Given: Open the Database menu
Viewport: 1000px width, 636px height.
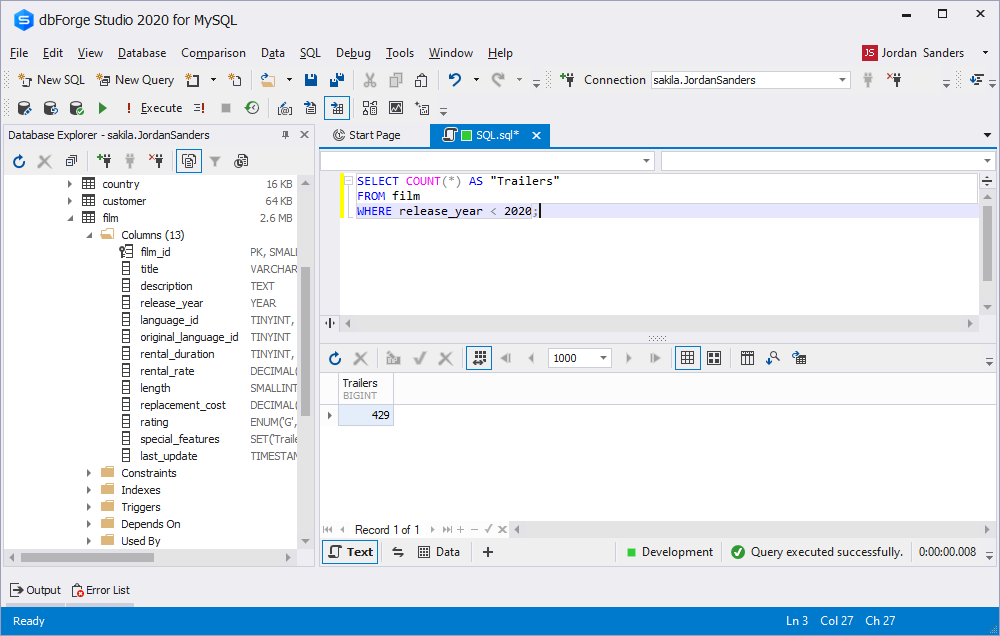Looking at the screenshot, I should [x=142, y=53].
